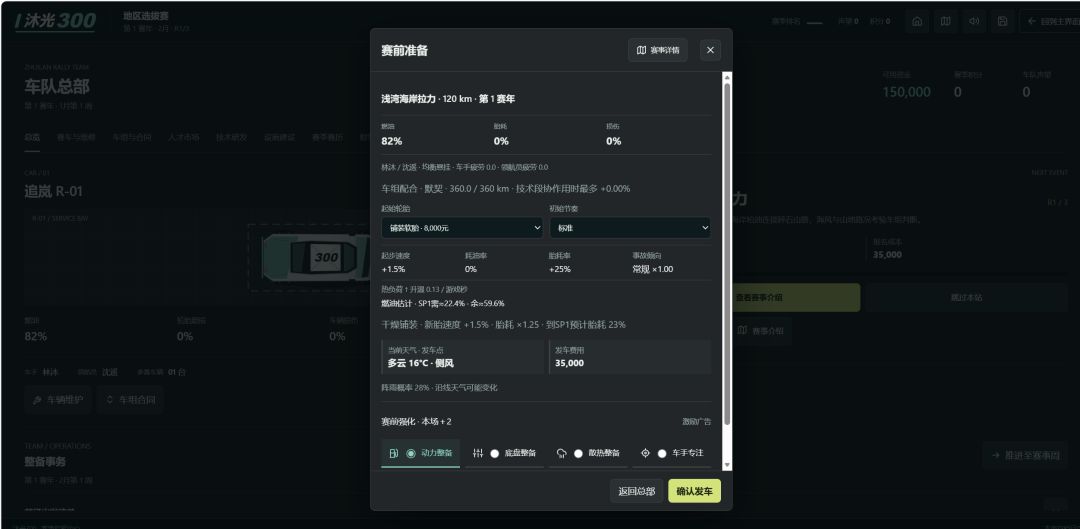Switch to the 设施建设 tab

point(280,137)
